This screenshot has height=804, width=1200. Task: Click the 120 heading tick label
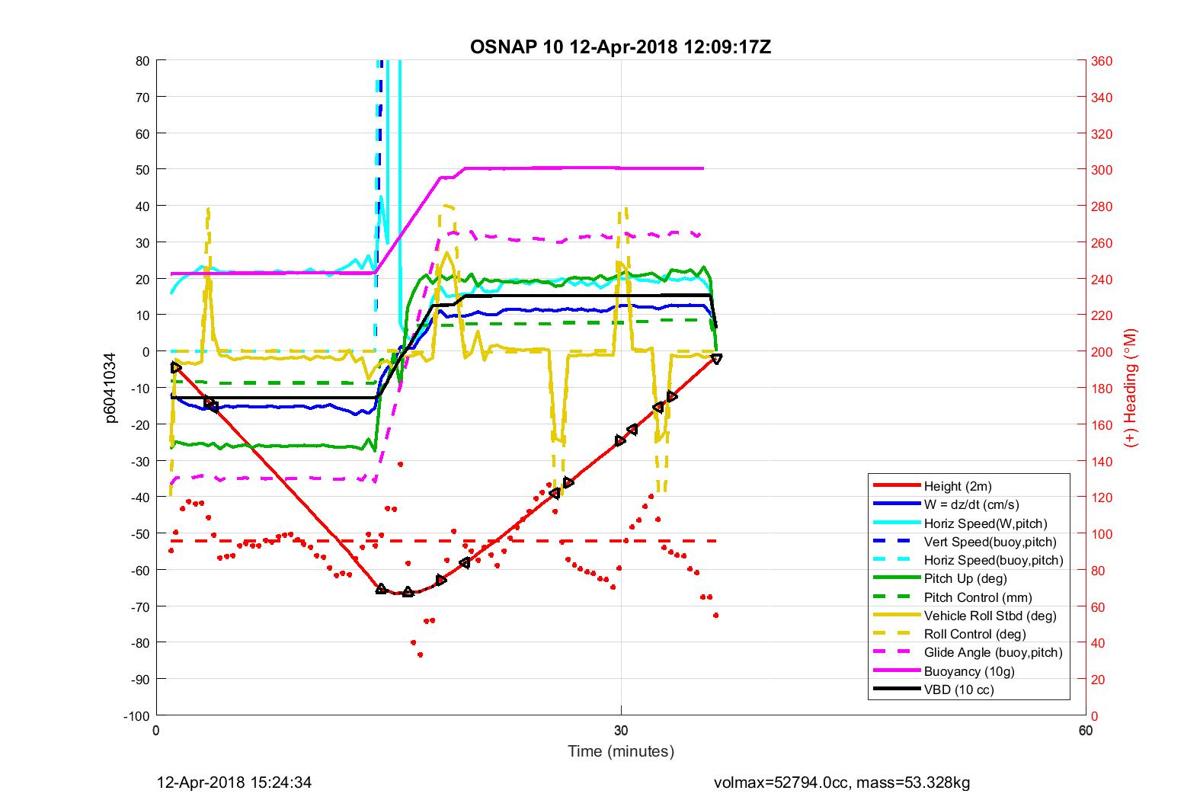point(1103,498)
